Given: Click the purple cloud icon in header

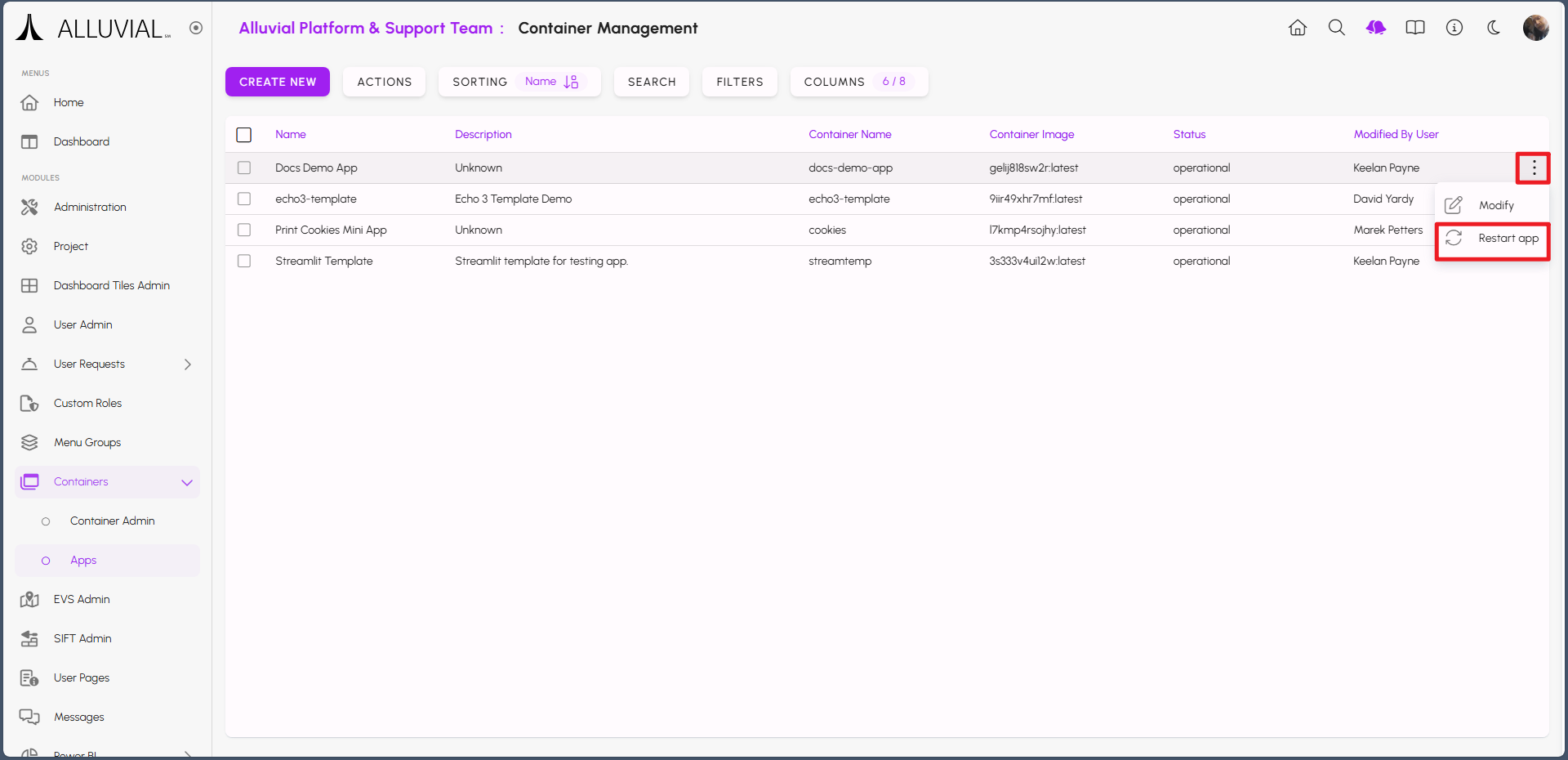Looking at the screenshot, I should click(1376, 28).
